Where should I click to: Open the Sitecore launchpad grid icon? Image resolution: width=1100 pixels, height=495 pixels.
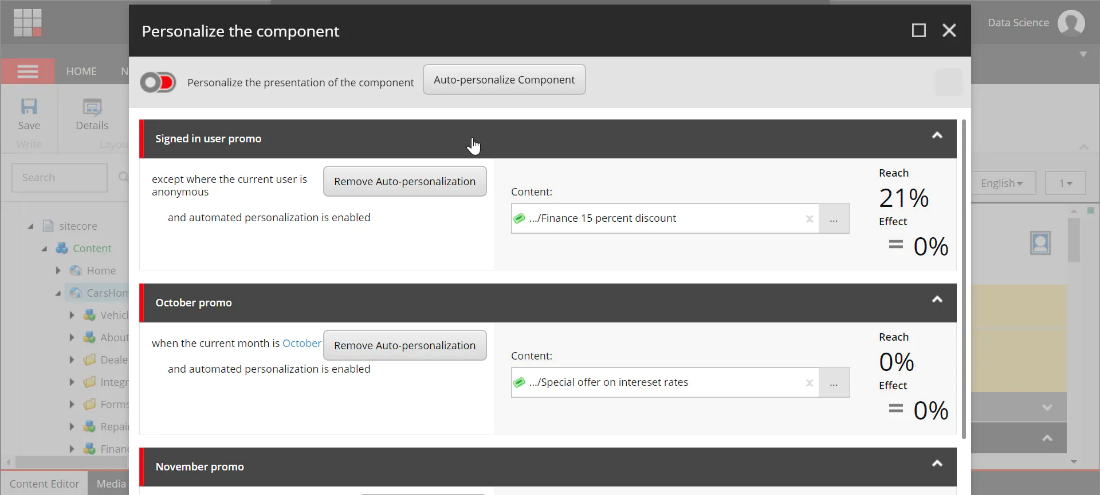point(28,22)
